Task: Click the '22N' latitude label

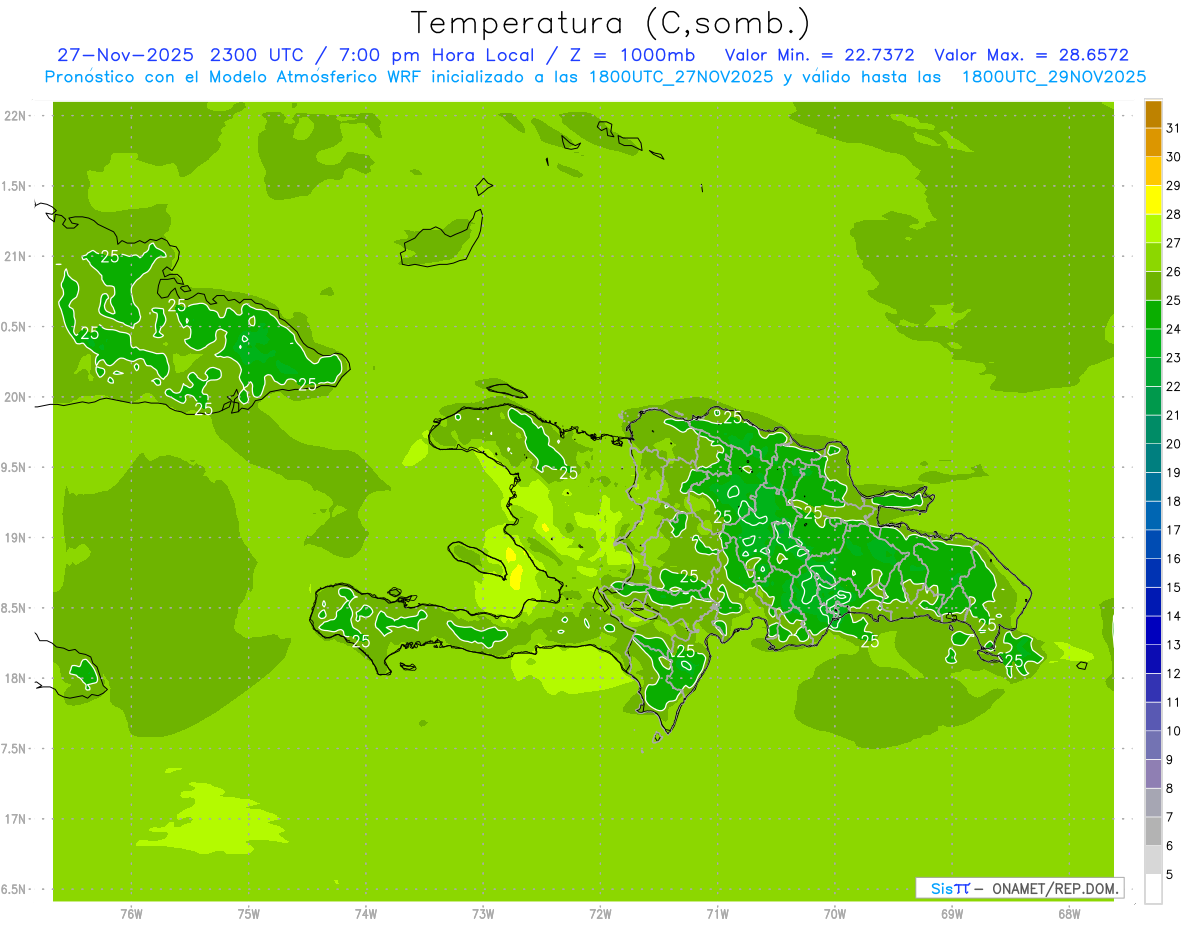Action: coord(14,115)
